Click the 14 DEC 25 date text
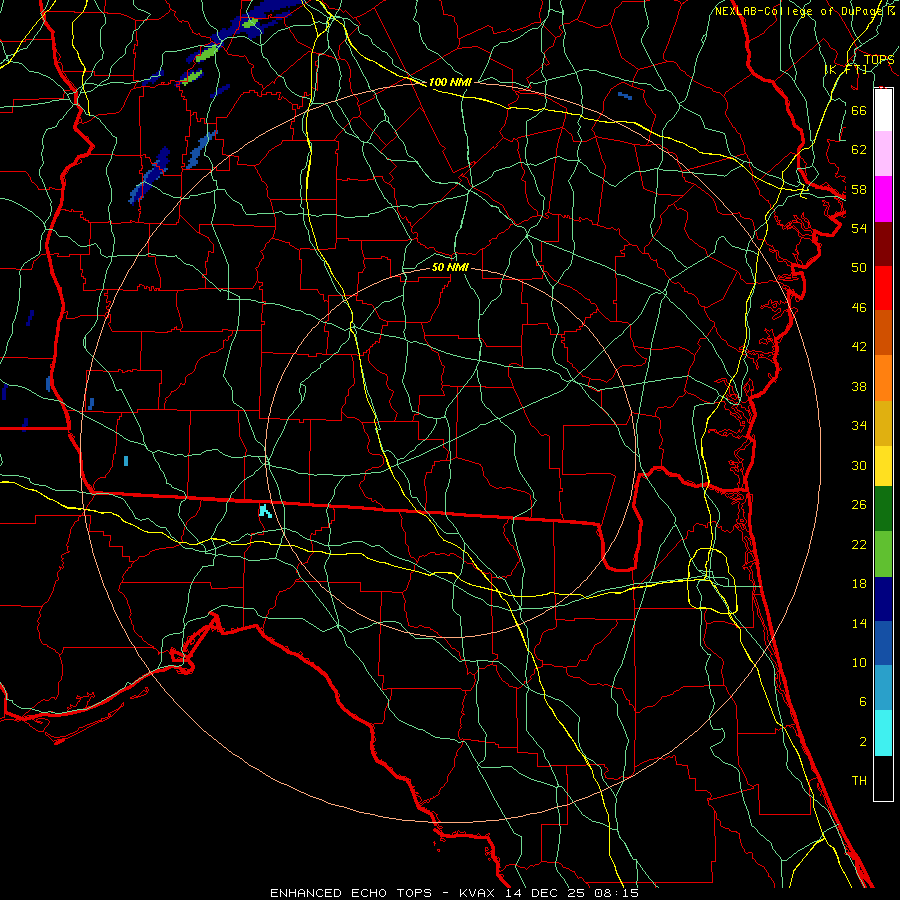The width and height of the screenshot is (900, 900). 547,893
